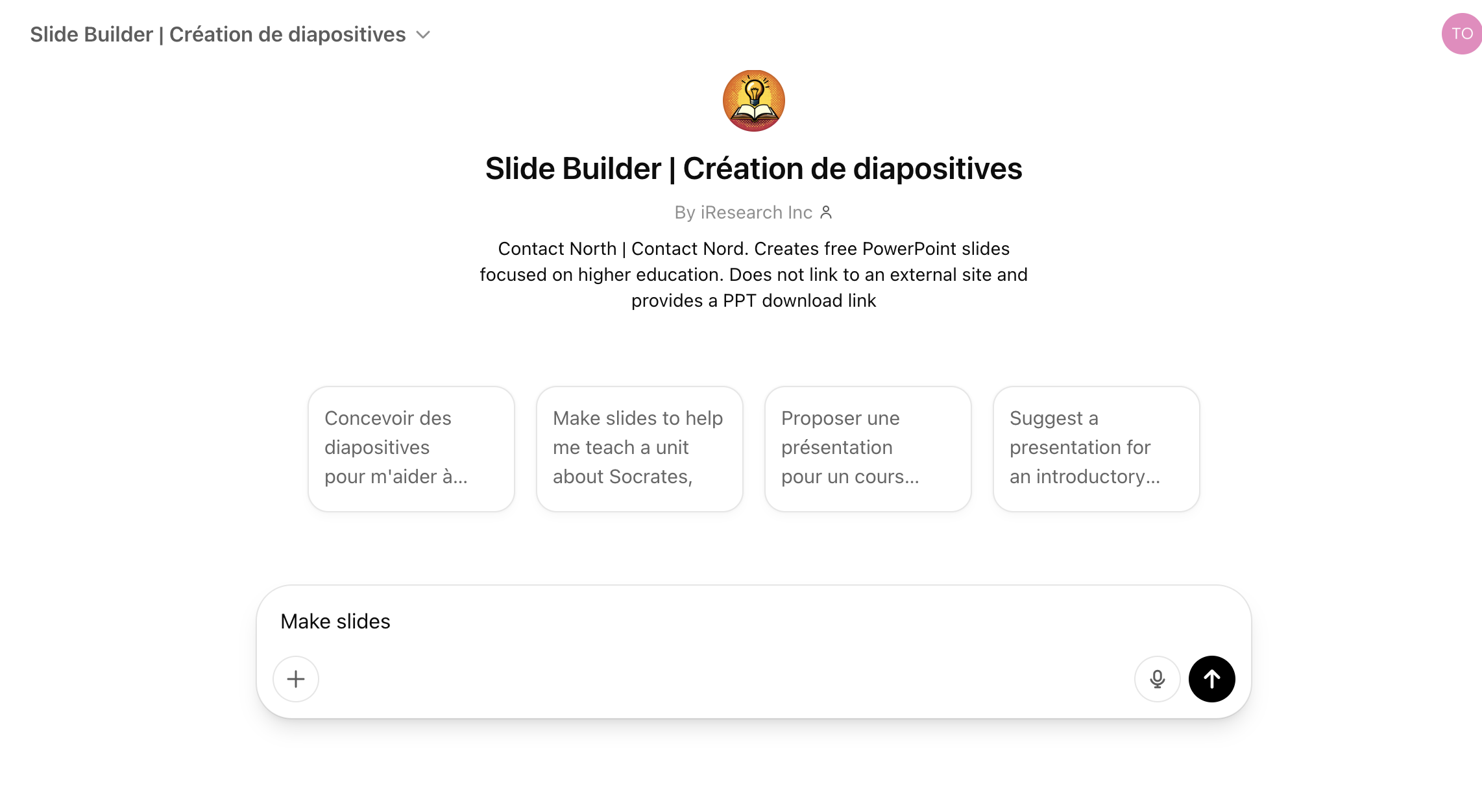Expand the chevron next to Slide Builder title
This screenshot has height=812, width=1482.
(423, 34)
